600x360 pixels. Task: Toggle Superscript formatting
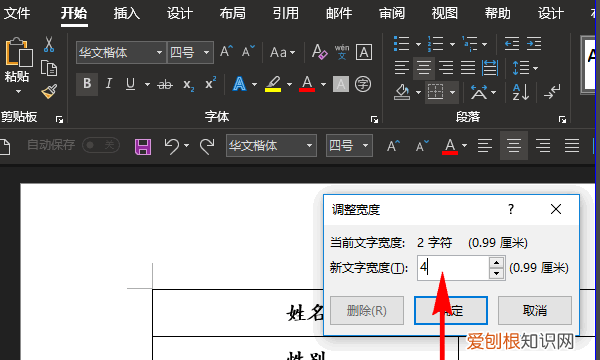[210, 83]
